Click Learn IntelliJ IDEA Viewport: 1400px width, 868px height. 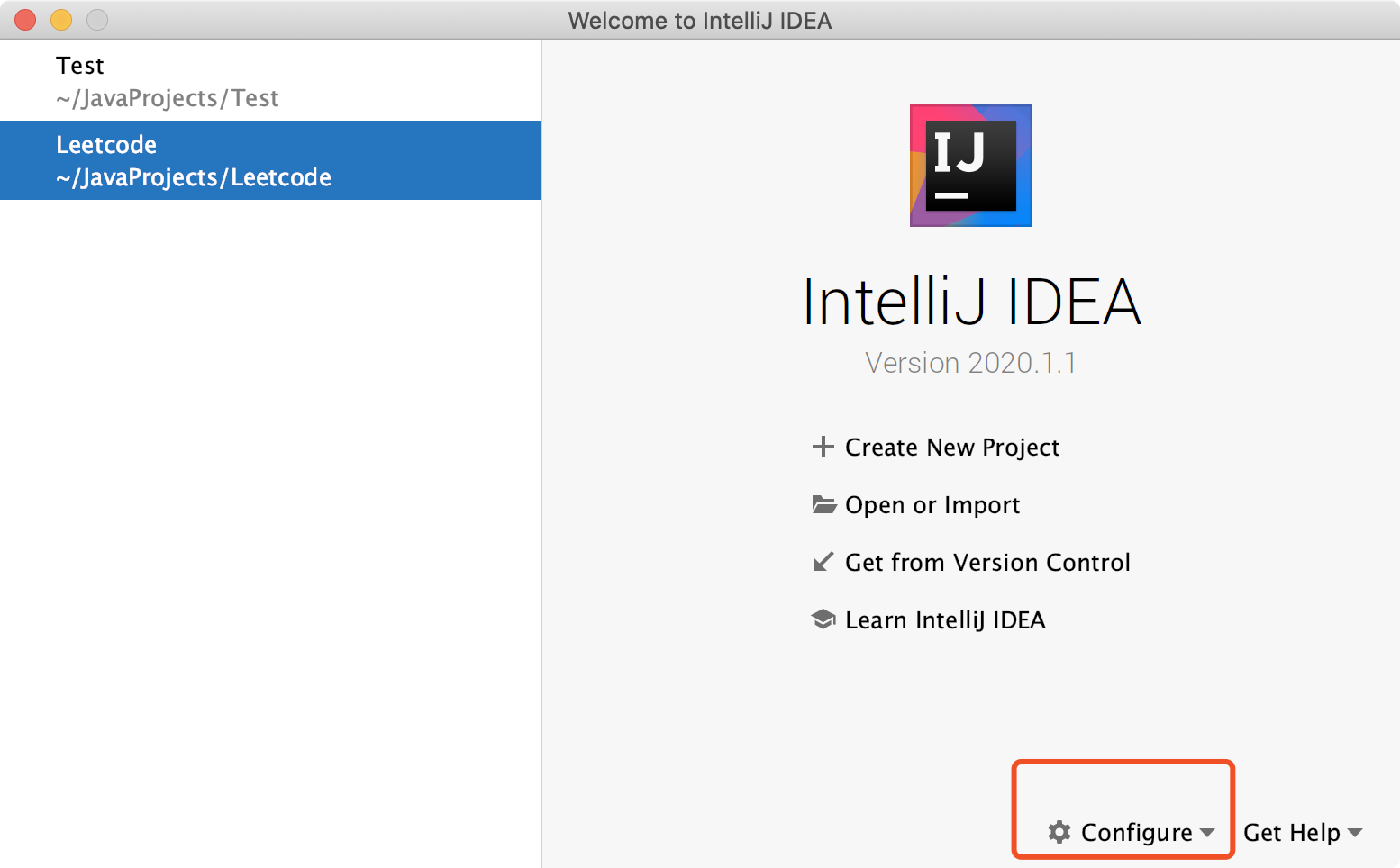tap(944, 619)
